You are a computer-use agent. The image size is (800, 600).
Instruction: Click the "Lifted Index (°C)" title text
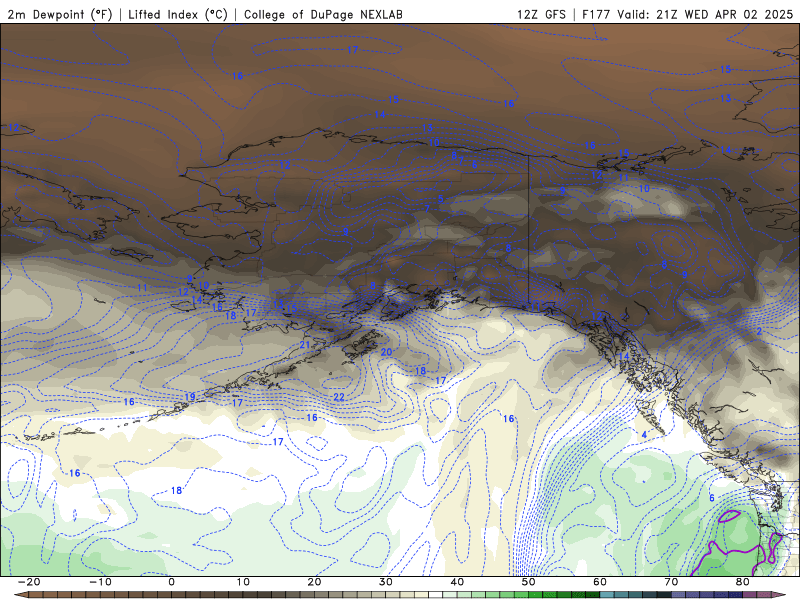pos(178,14)
